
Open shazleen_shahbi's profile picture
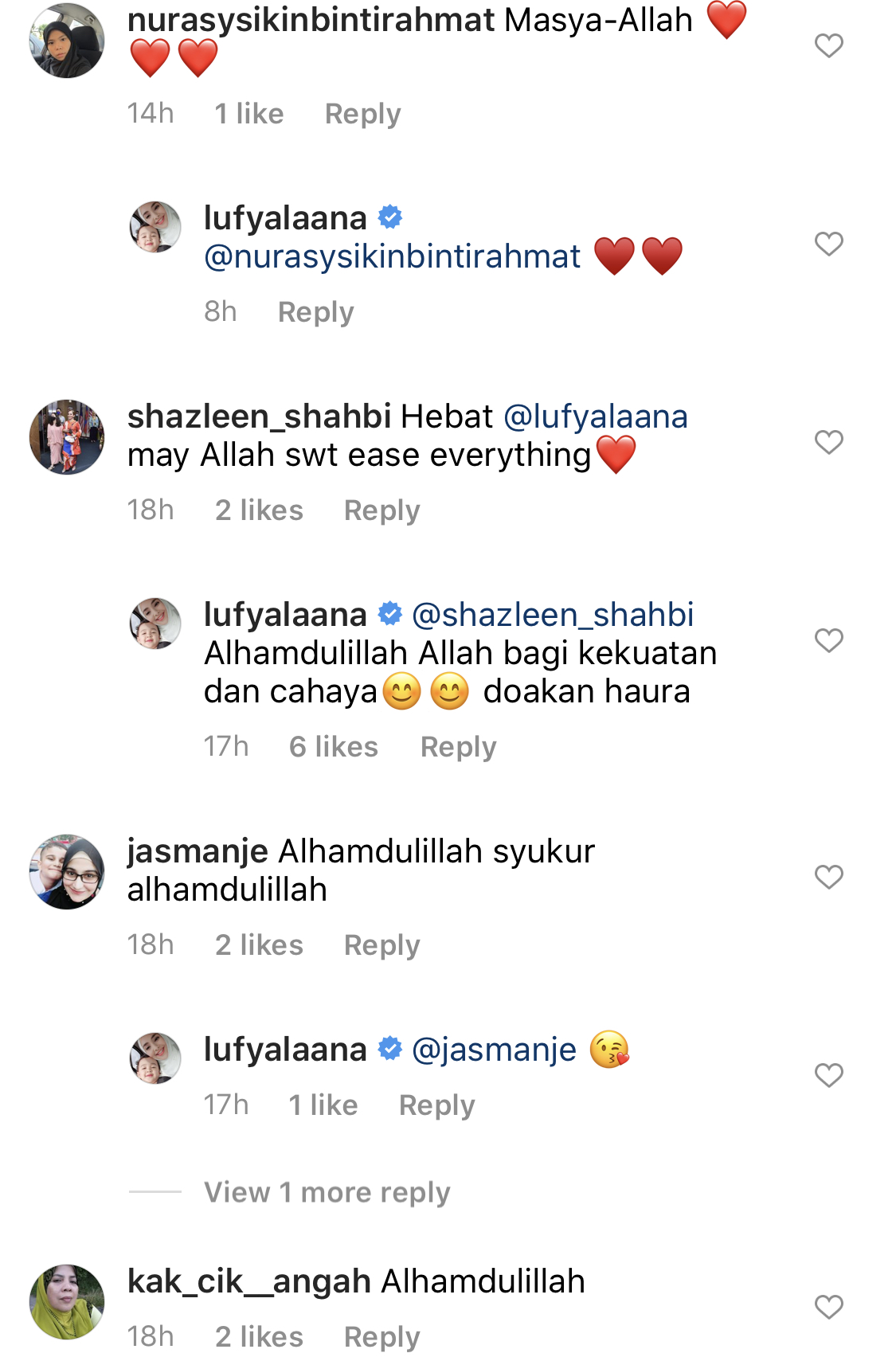pos(67,437)
